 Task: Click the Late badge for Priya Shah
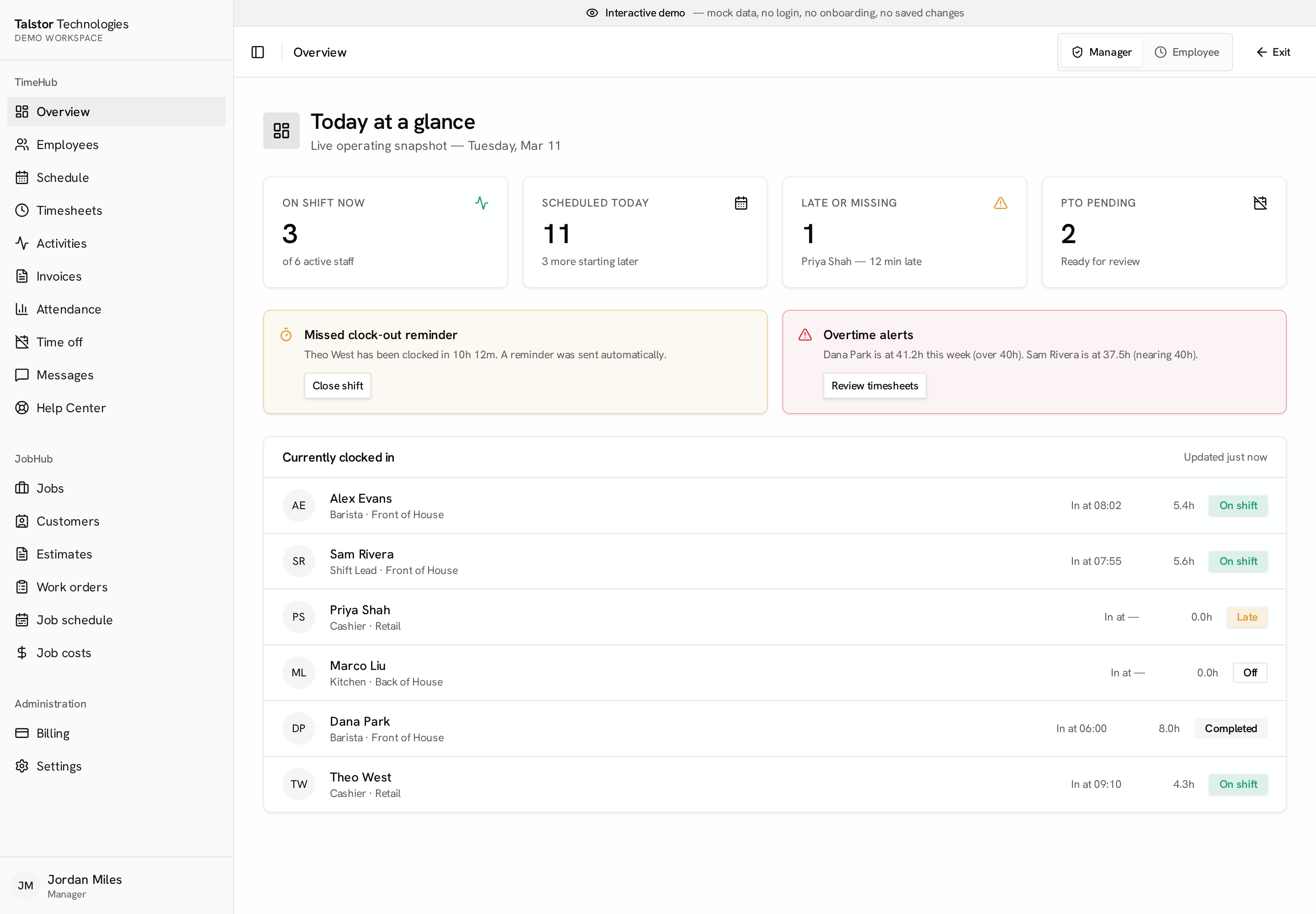tap(1247, 617)
